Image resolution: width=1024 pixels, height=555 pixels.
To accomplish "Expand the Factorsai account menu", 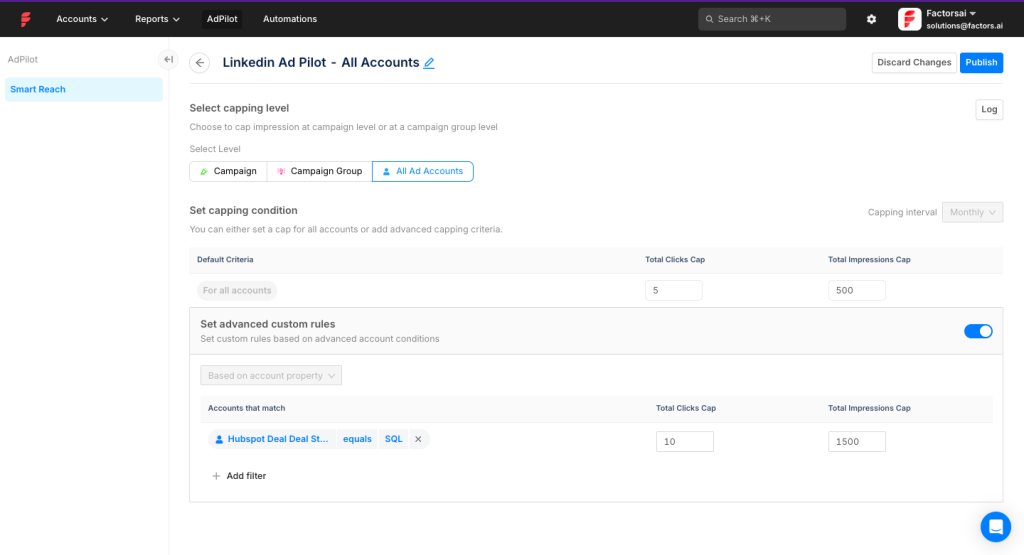I will coord(951,13).
